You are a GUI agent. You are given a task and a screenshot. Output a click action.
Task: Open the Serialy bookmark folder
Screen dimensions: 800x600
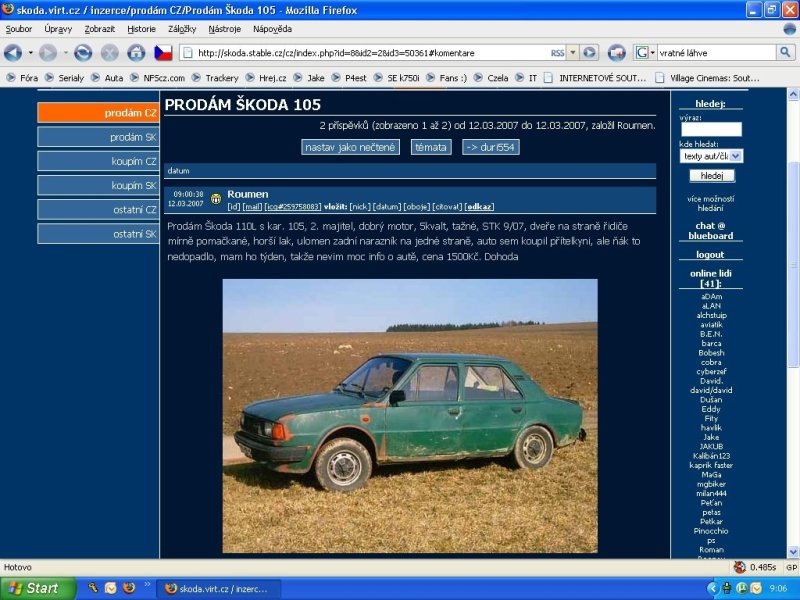pyautogui.click(x=64, y=78)
